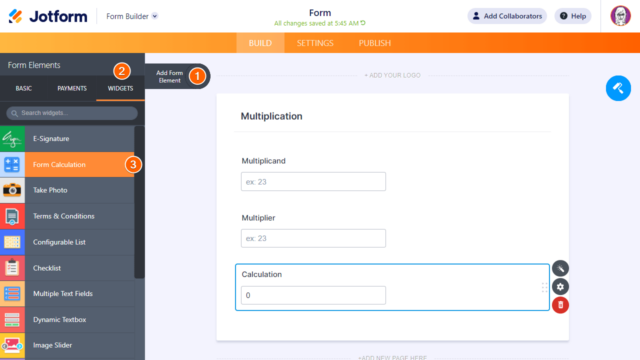
Task: Delete Calculation field with red trash icon
Action: tap(560, 305)
